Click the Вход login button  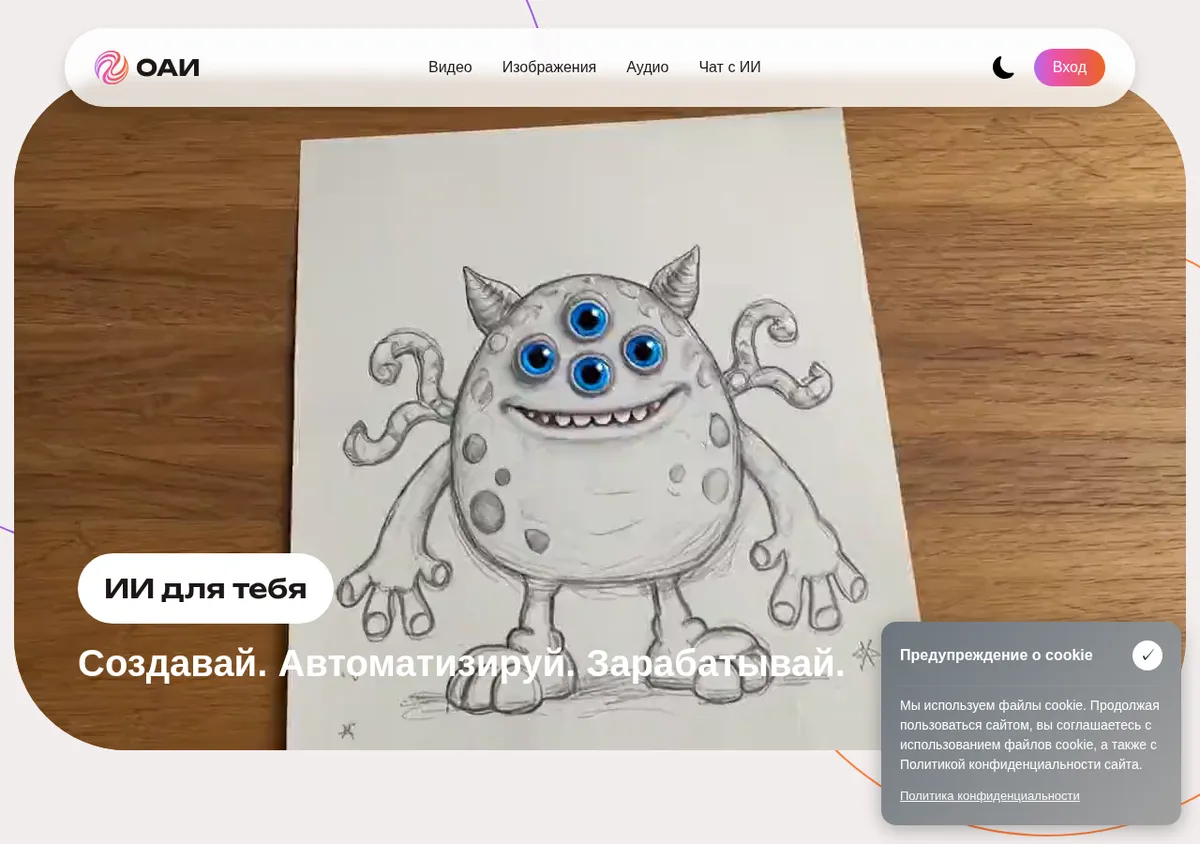point(1069,67)
